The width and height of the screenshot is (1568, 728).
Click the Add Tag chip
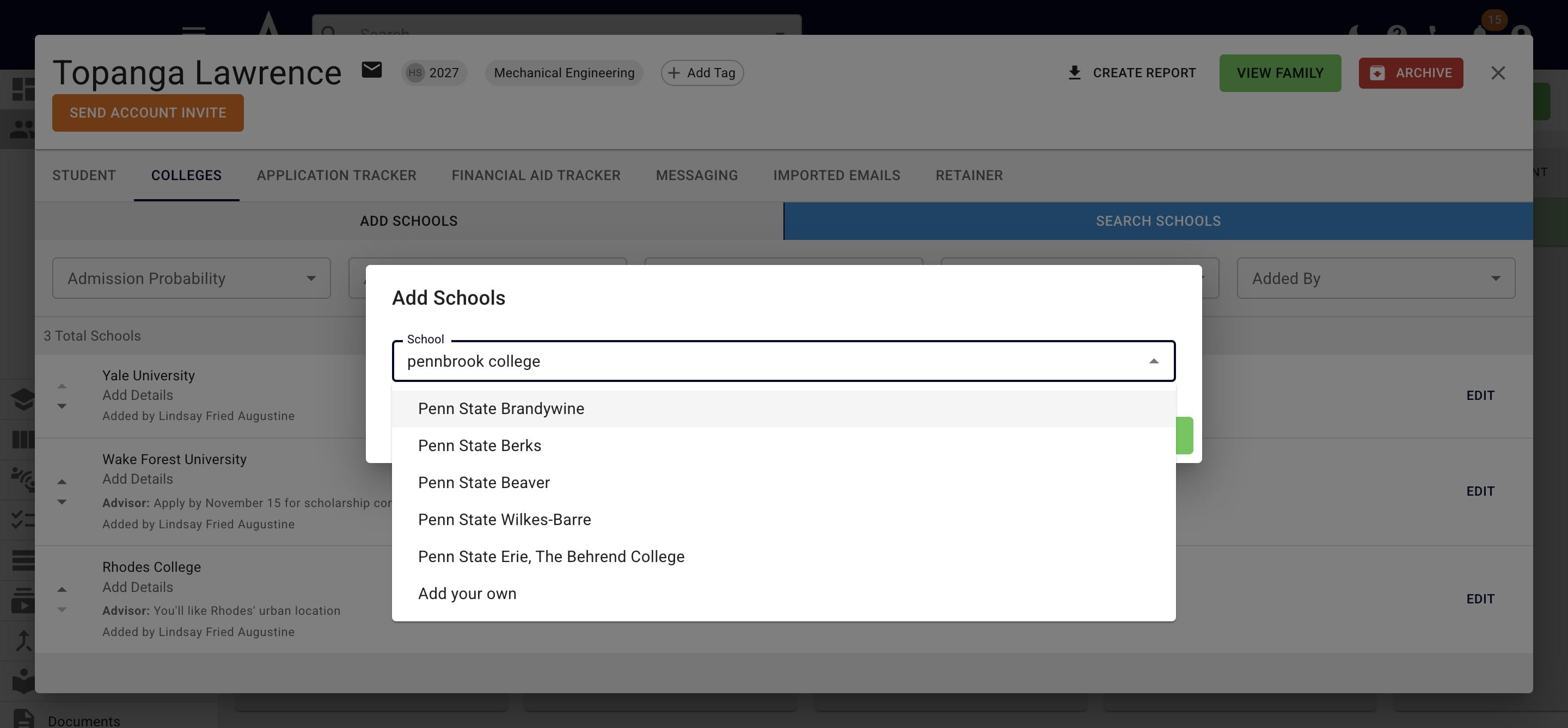(702, 73)
